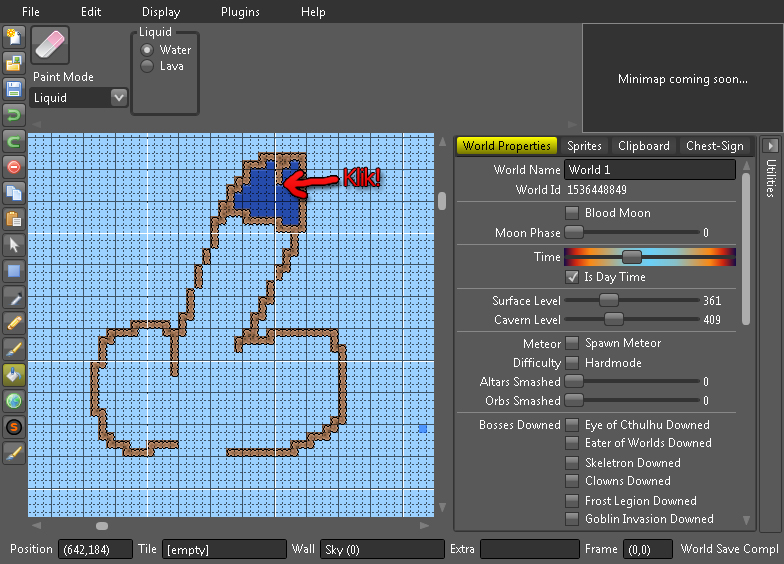Click the Altars Smashed slider handle
The width and height of the screenshot is (784, 564).
(x=574, y=381)
